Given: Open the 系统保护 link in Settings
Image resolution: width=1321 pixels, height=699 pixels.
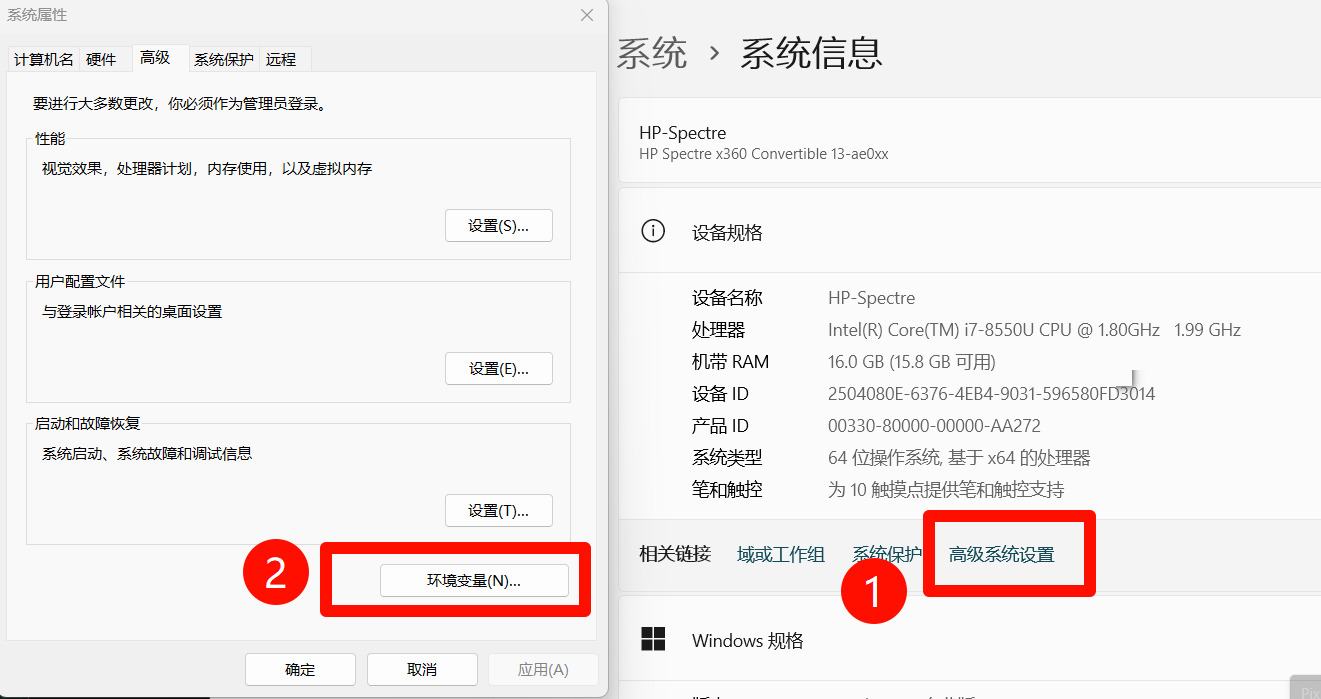Looking at the screenshot, I should [x=887, y=554].
